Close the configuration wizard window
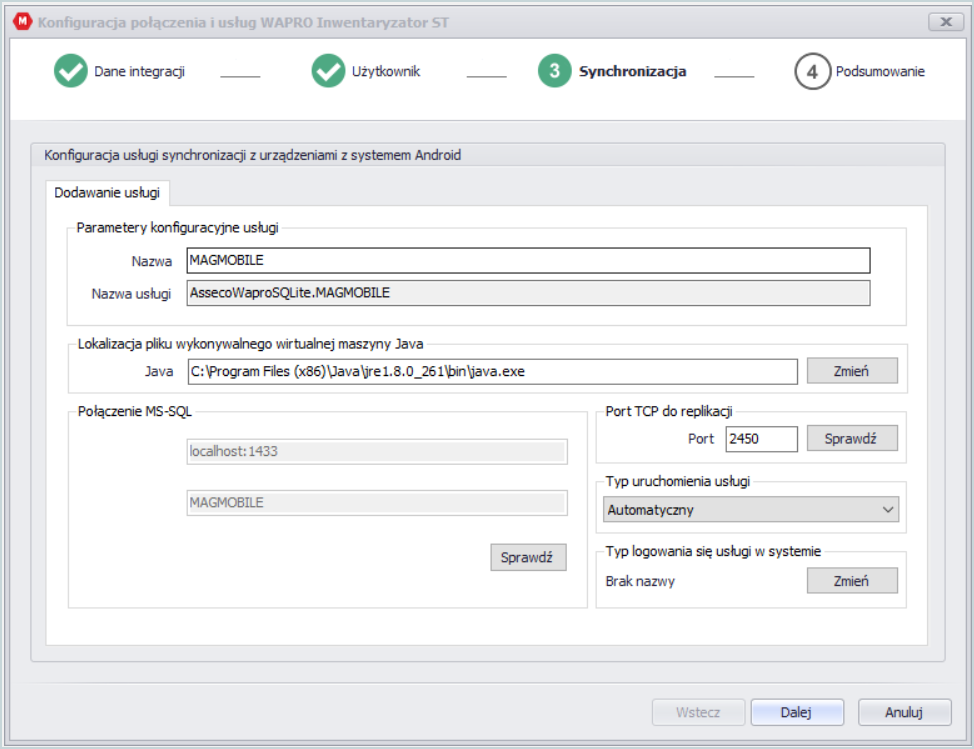Screen dimensions: 974x749 click(945, 22)
